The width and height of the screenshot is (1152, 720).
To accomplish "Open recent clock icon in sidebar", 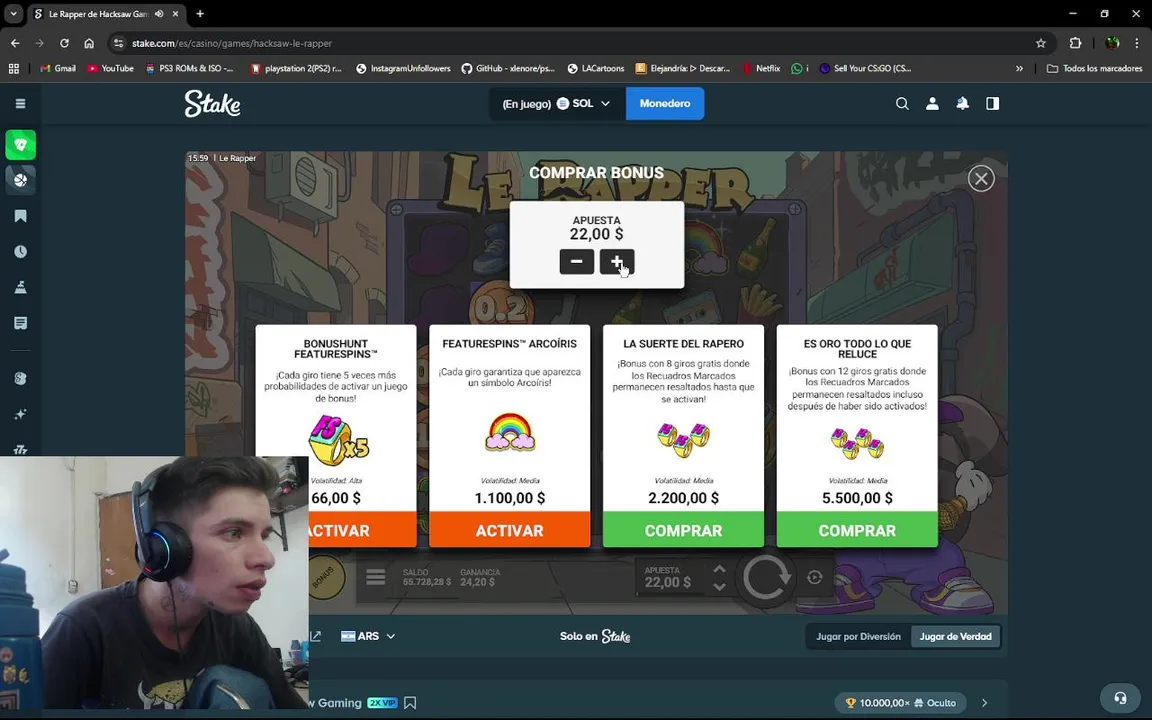I will [x=21, y=252].
